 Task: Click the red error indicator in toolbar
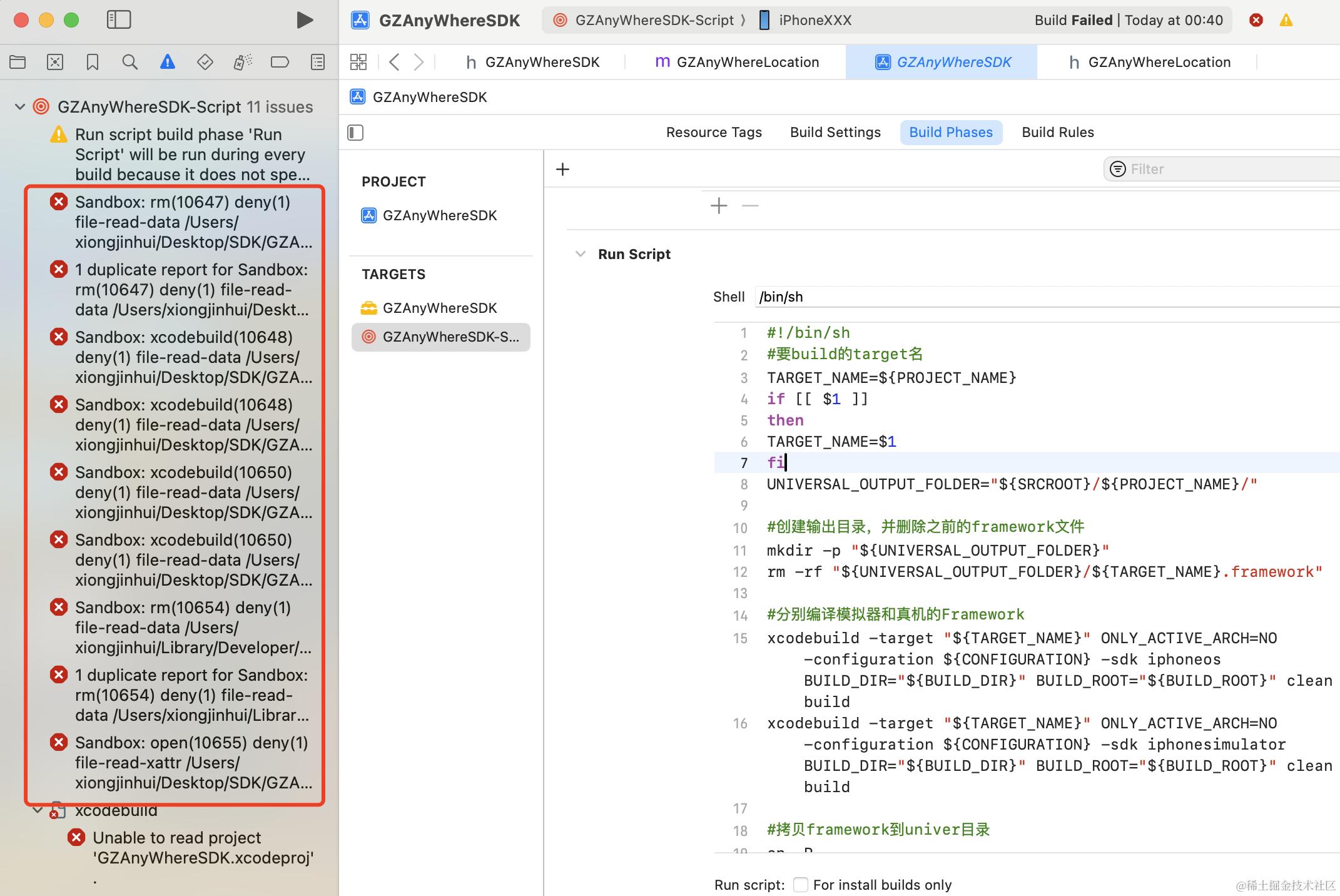[x=1256, y=20]
